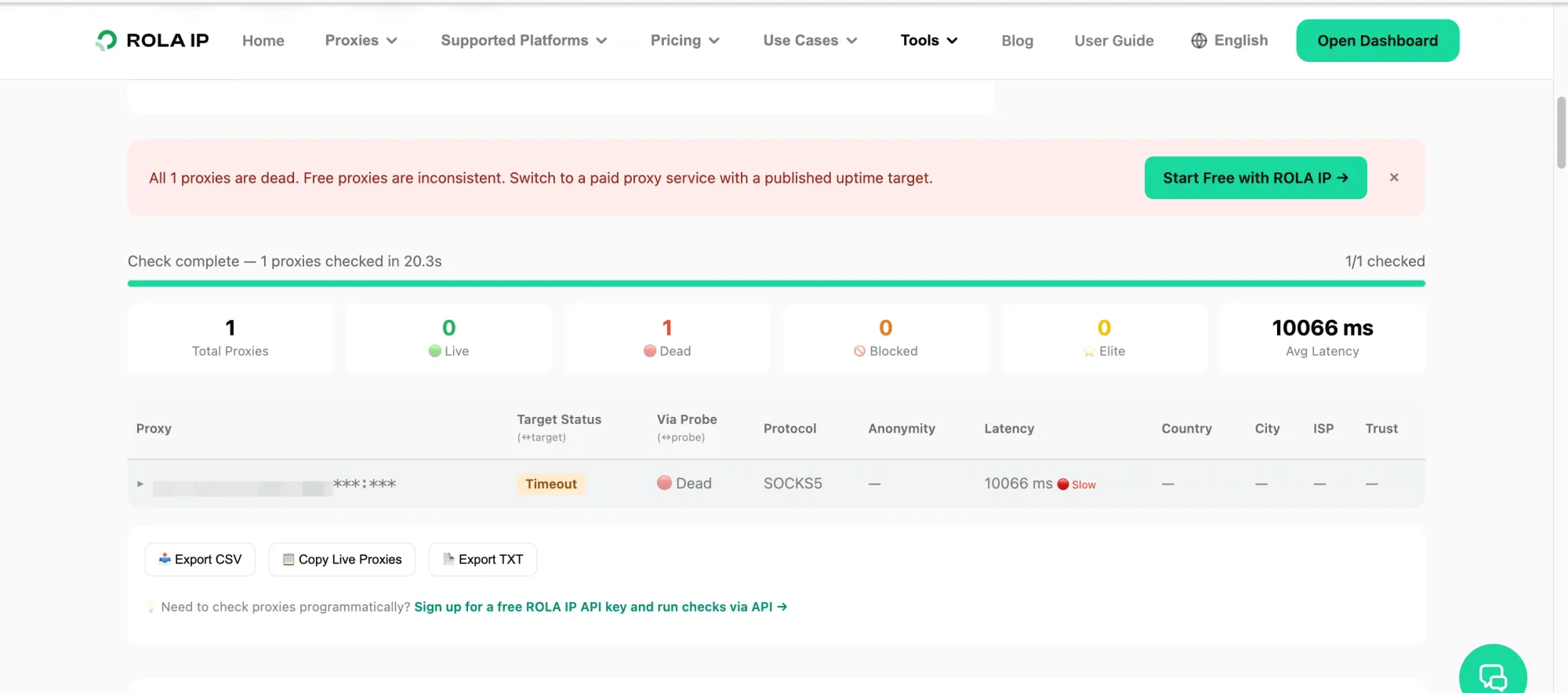The width and height of the screenshot is (1568, 693).
Task: Click the Protocol column header
Action: tap(789, 429)
